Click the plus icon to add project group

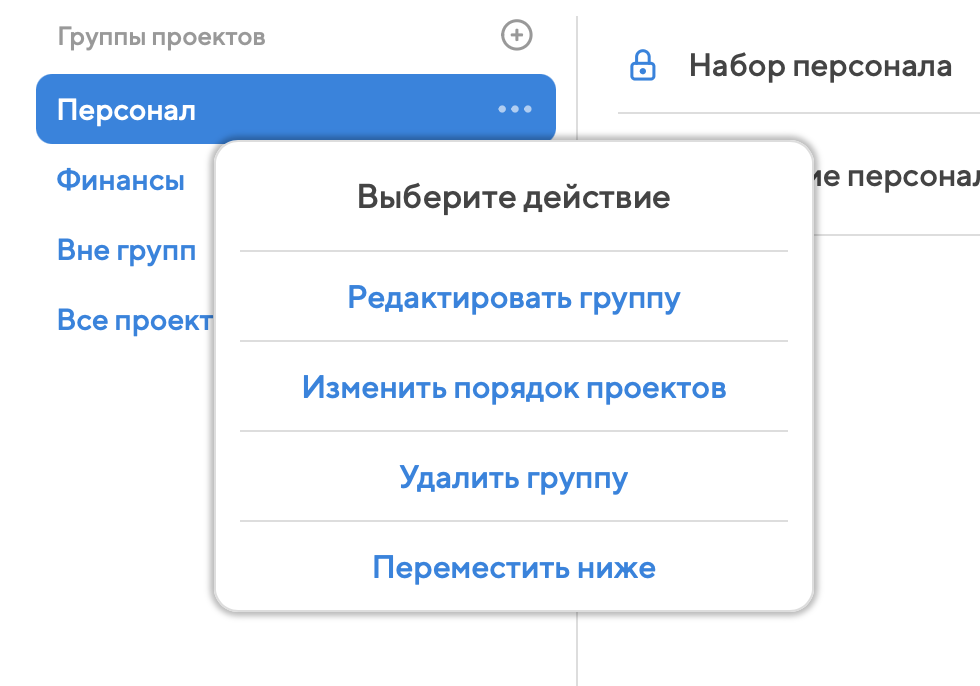coord(516,37)
